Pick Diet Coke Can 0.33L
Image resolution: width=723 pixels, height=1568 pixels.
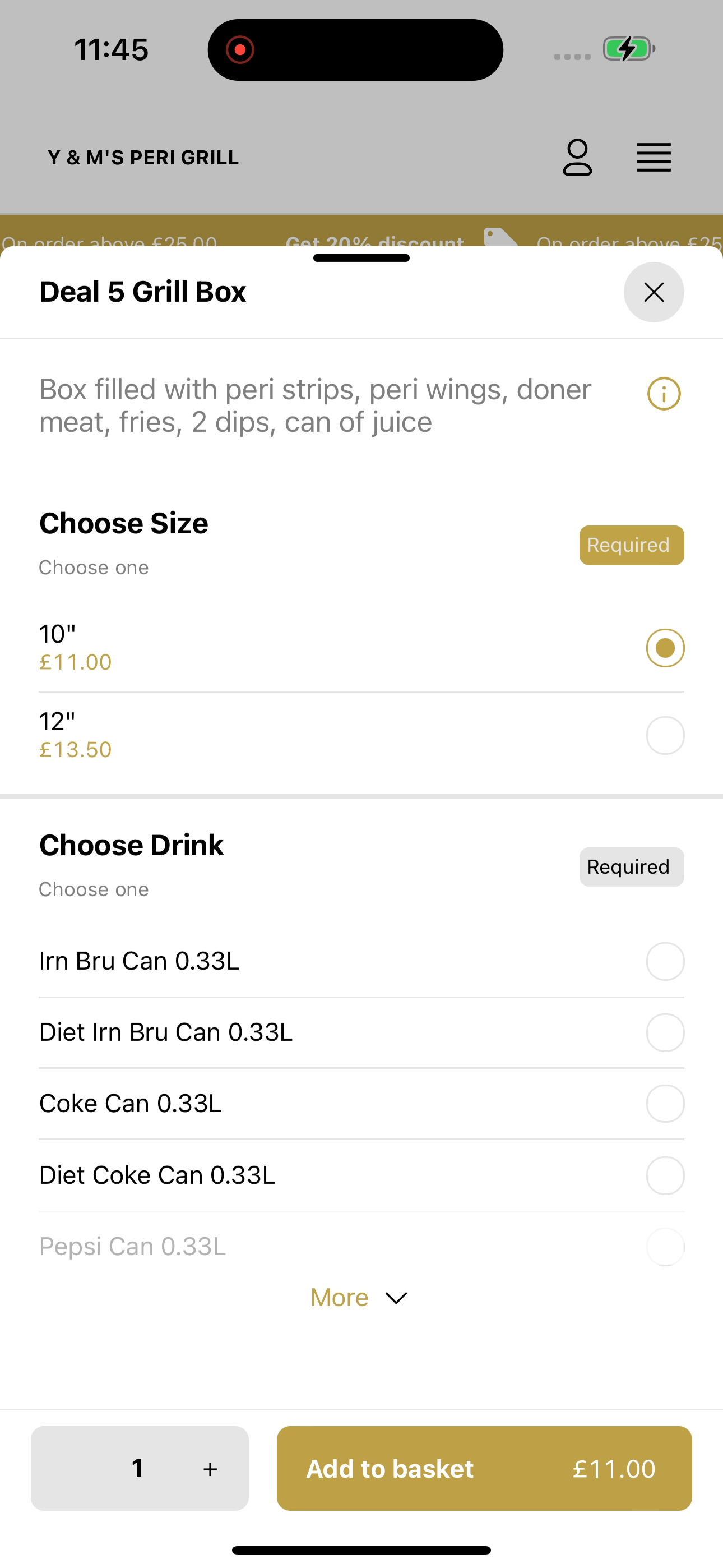coord(361,1175)
